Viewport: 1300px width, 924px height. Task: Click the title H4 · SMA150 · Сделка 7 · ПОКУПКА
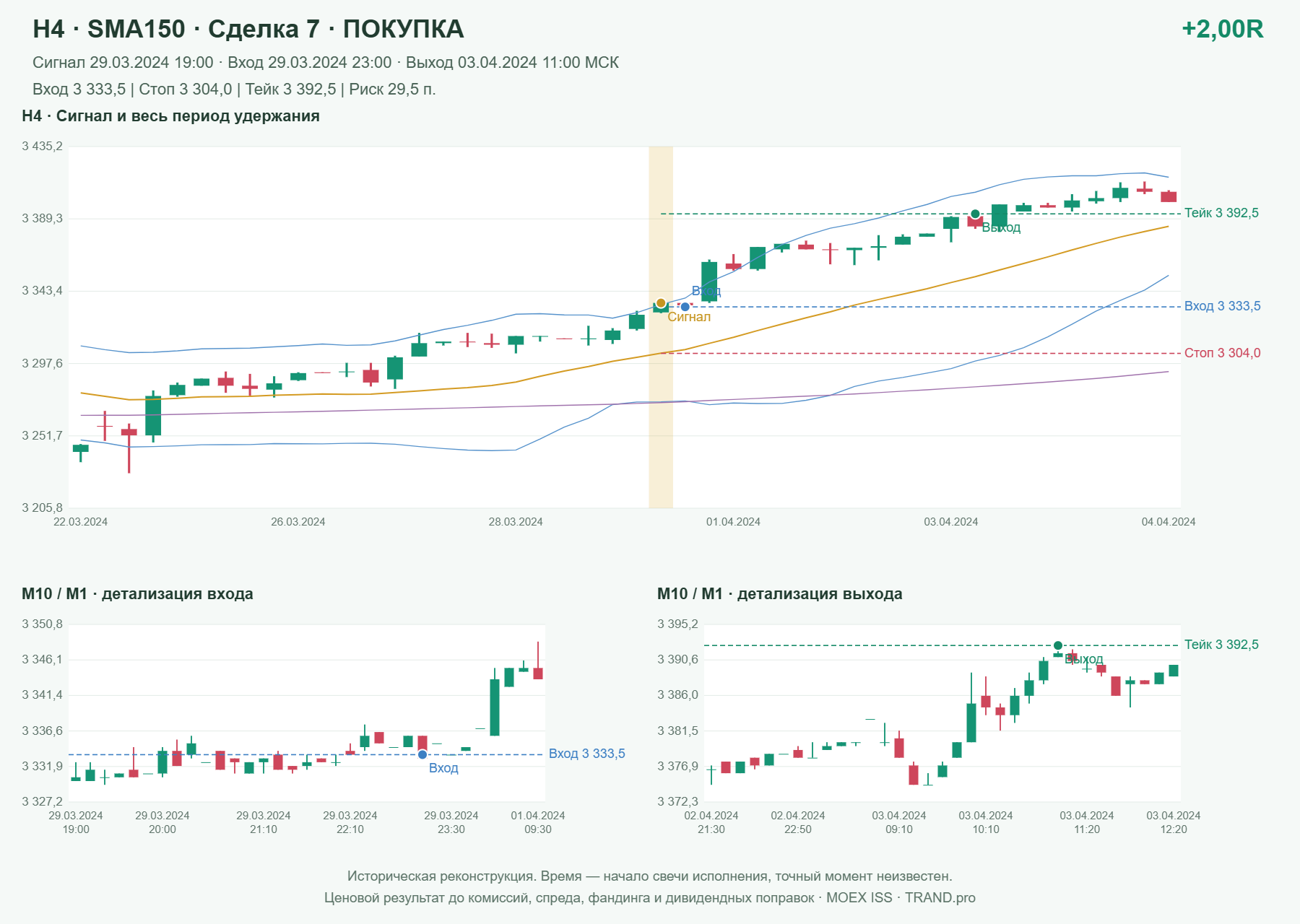[248, 29]
